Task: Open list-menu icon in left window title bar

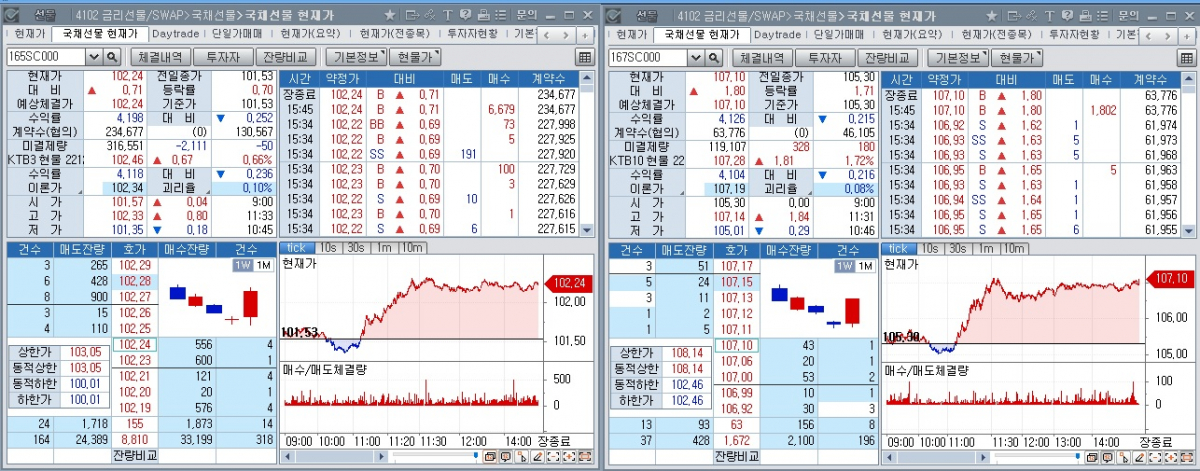Action: 501,15
